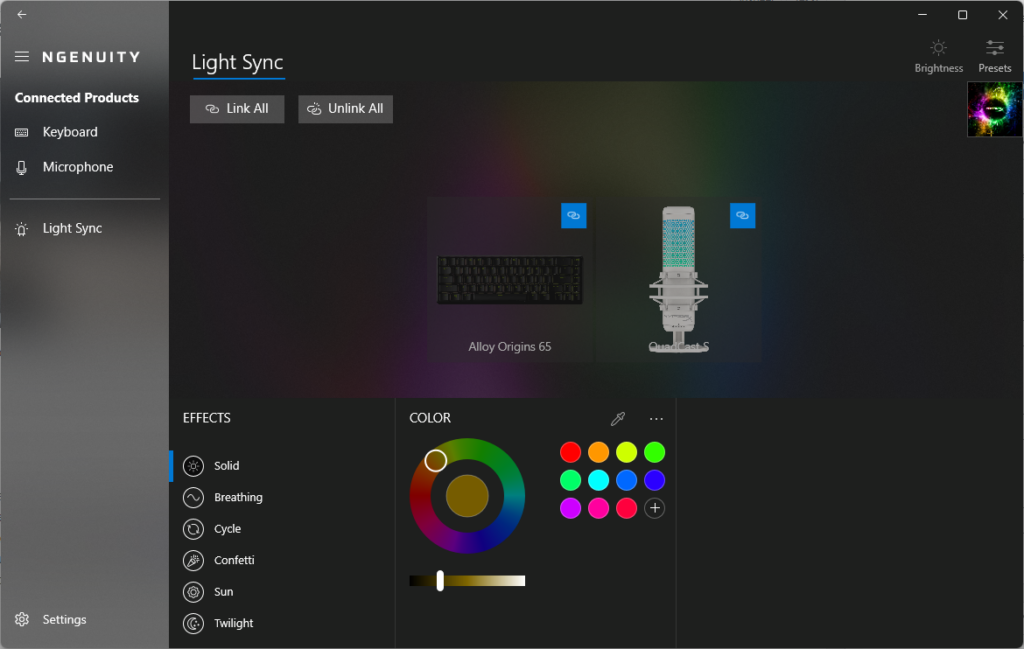The width and height of the screenshot is (1024, 649).
Task: Click the back arrow icon
Action: coord(22,14)
